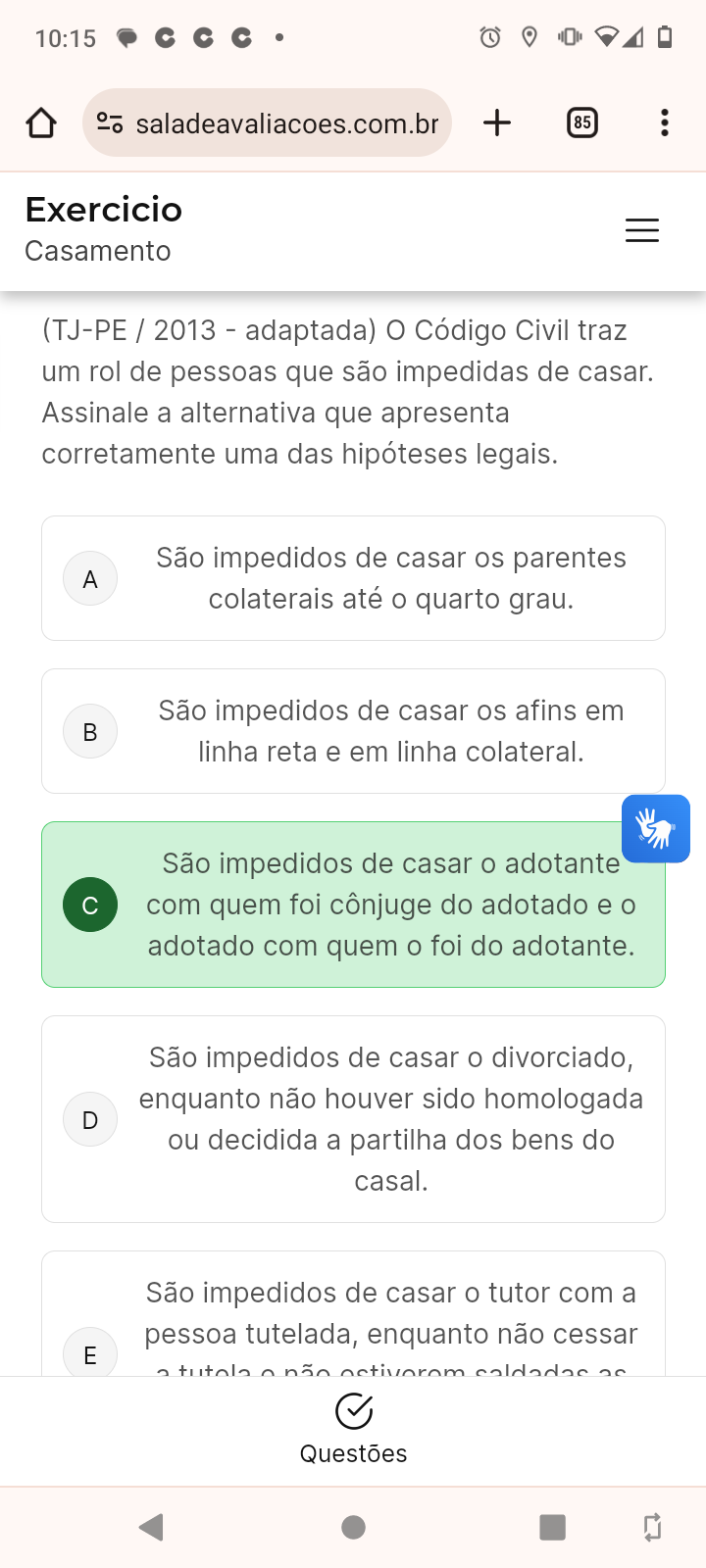Select answer option A radio circle
This screenshot has width=706, height=1568.
click(x=90, y=578)
